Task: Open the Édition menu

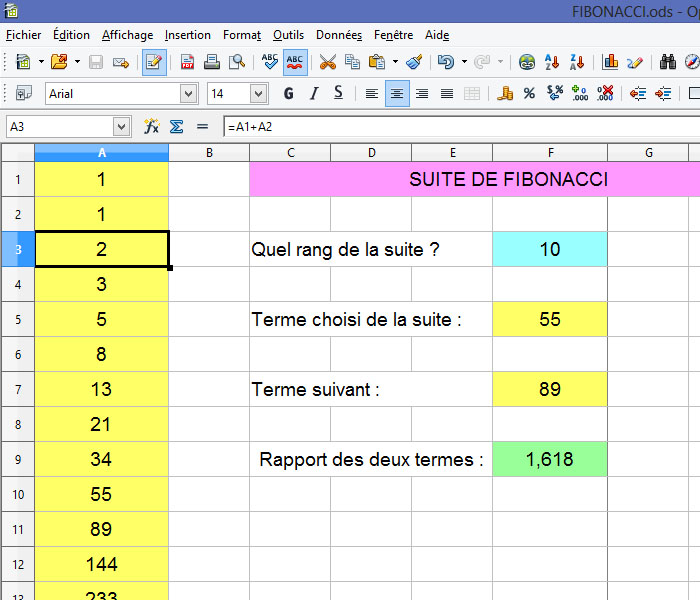Action: (71, 35)
